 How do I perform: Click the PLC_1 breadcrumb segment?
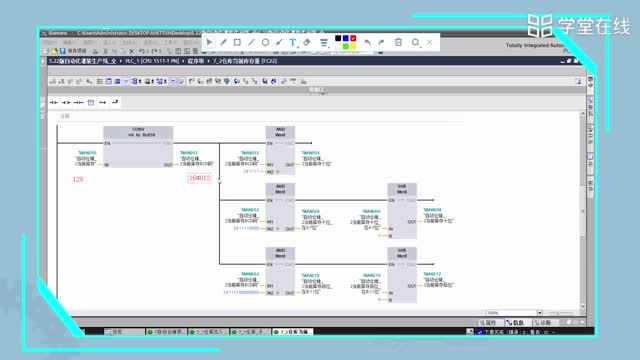click(x=152, y=61)
